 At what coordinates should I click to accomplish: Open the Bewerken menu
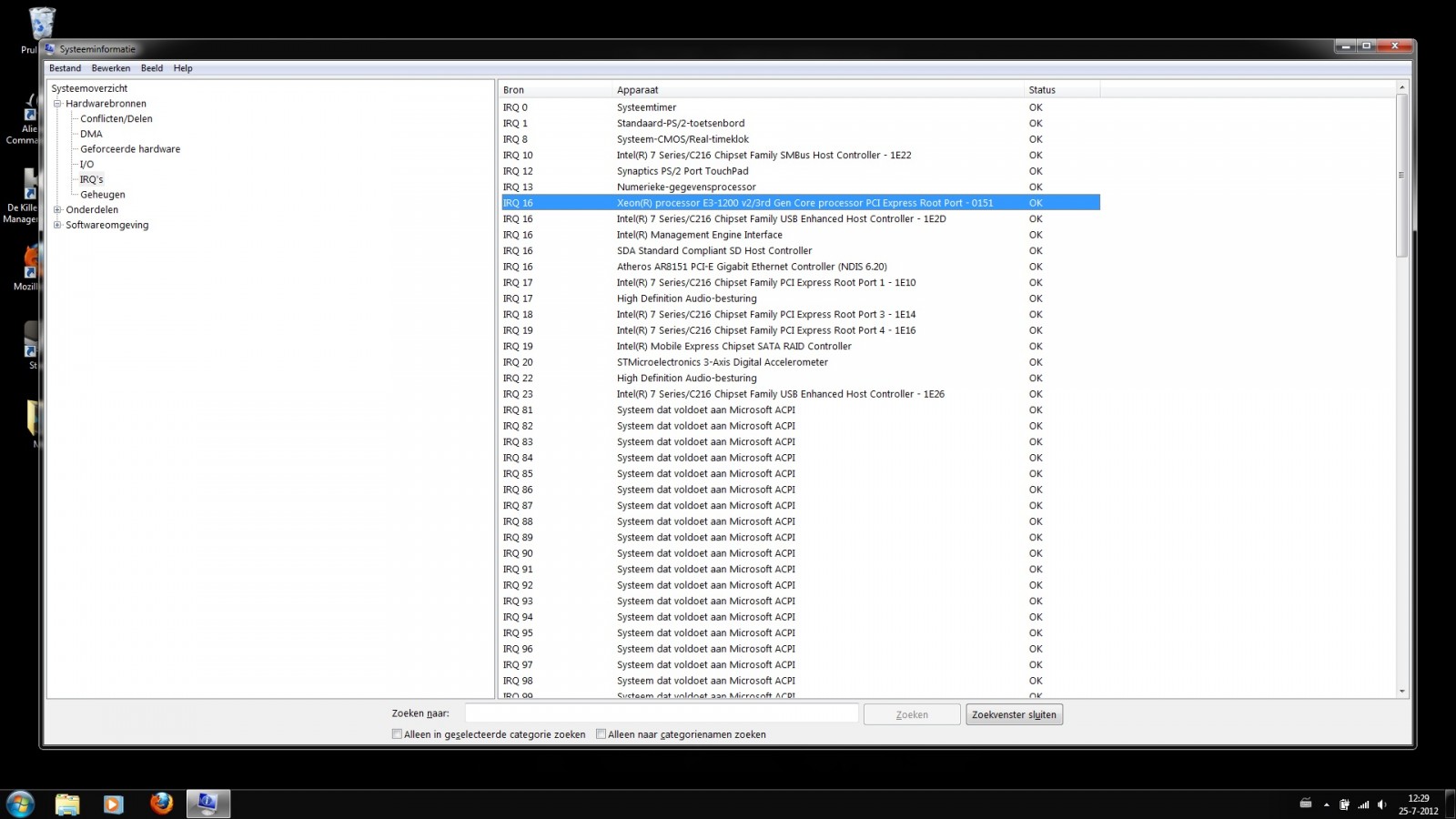pyautogui.click(x=111, y=68)
